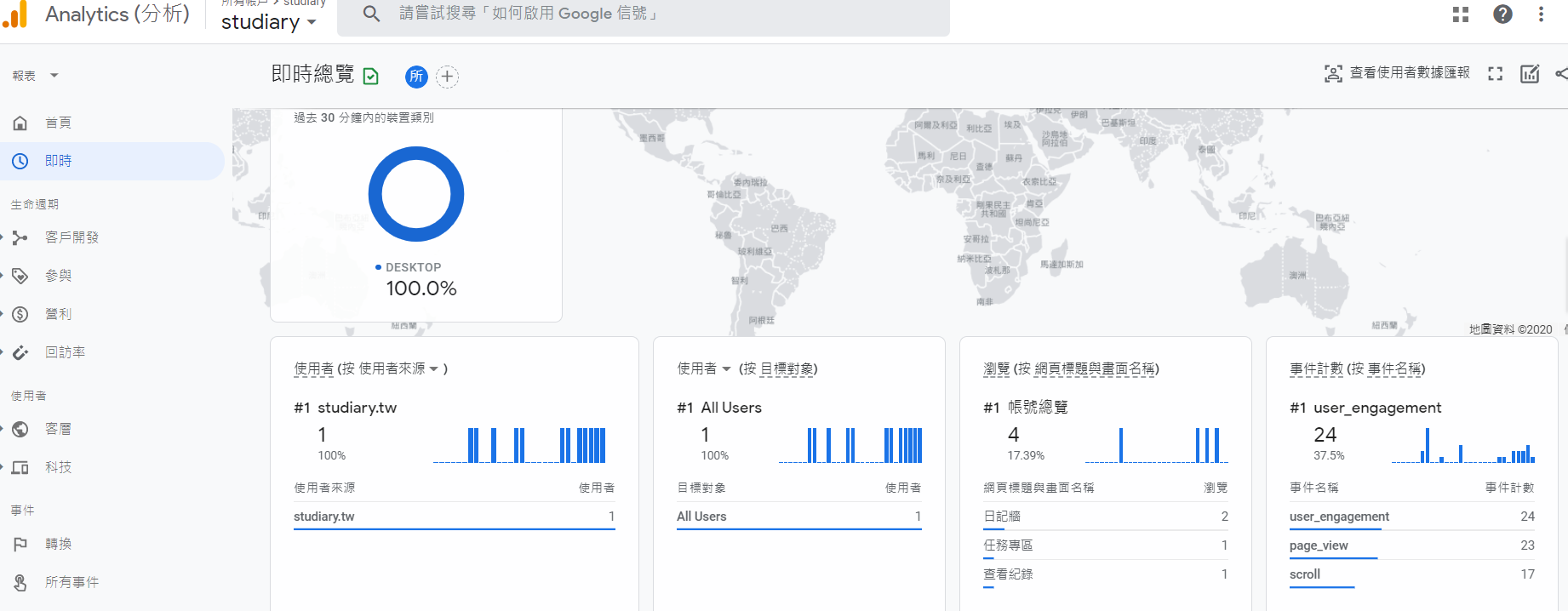The image size is (1568, 611).
Task: Click the page_view event row
Action: 1412,545
